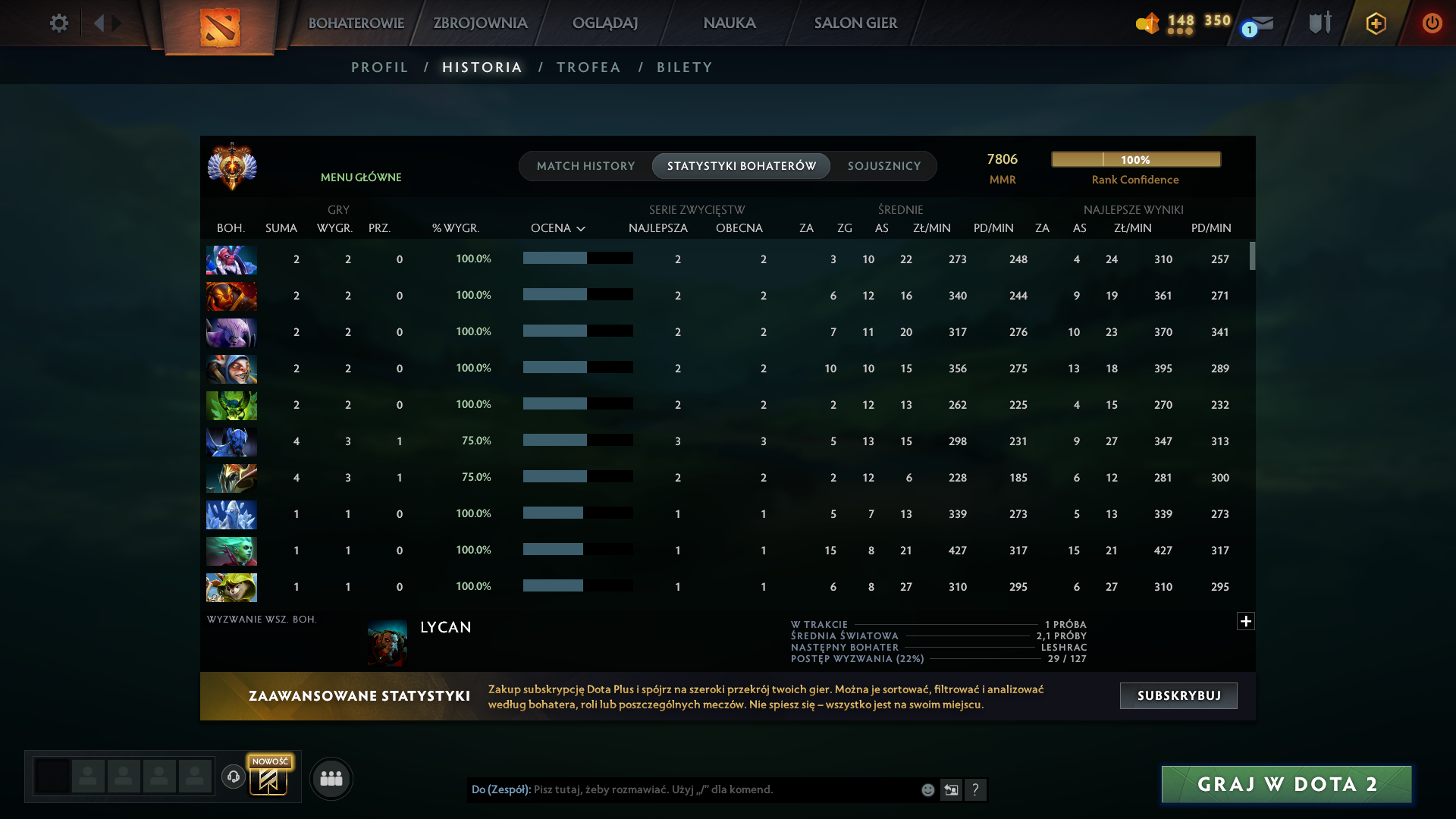Viewport: 1456px width, 819px height.
Task: Sort by WYGR. column header
Action: tap(334, 228)
